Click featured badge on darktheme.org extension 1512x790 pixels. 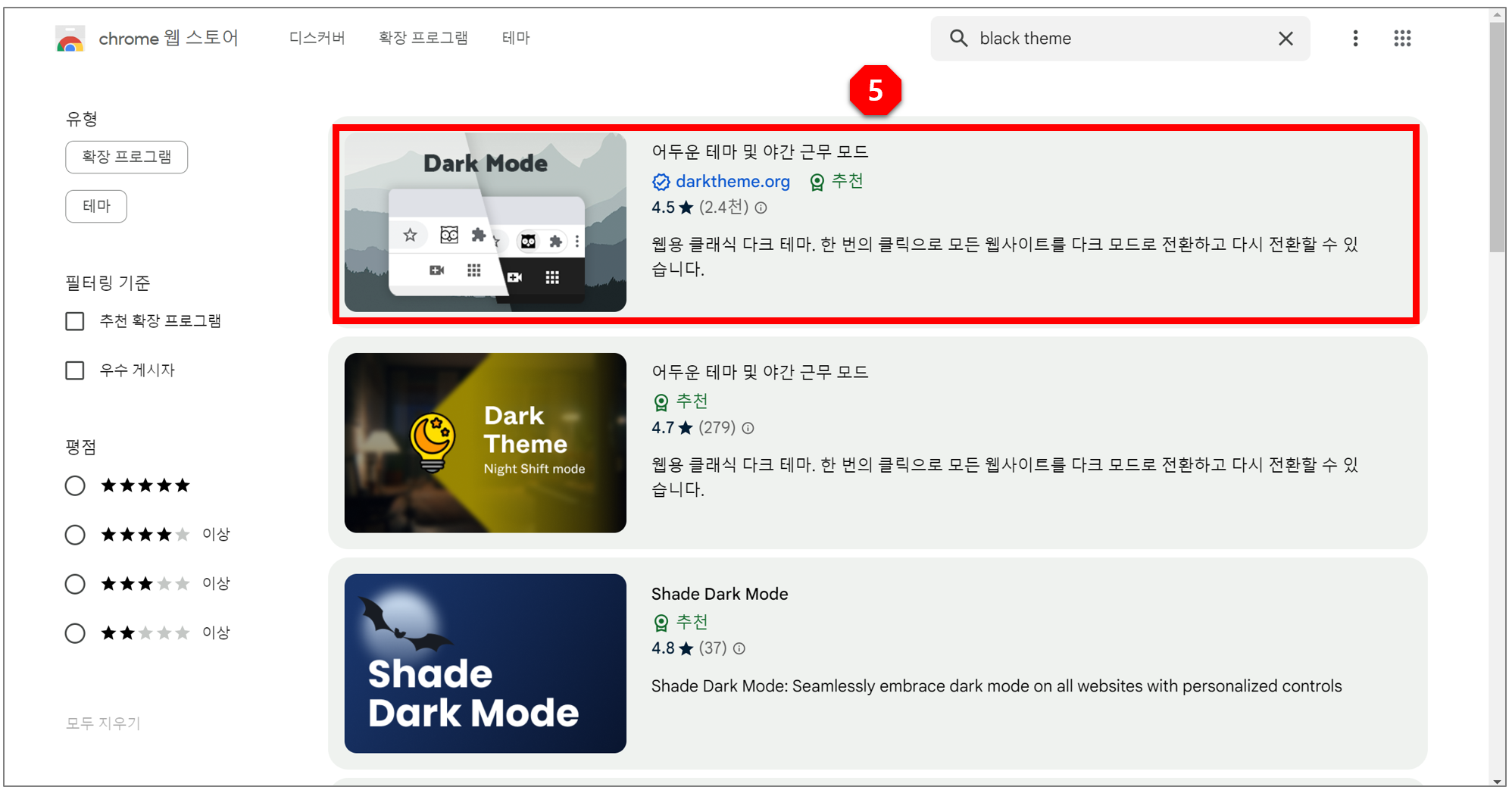pos(836,182)
